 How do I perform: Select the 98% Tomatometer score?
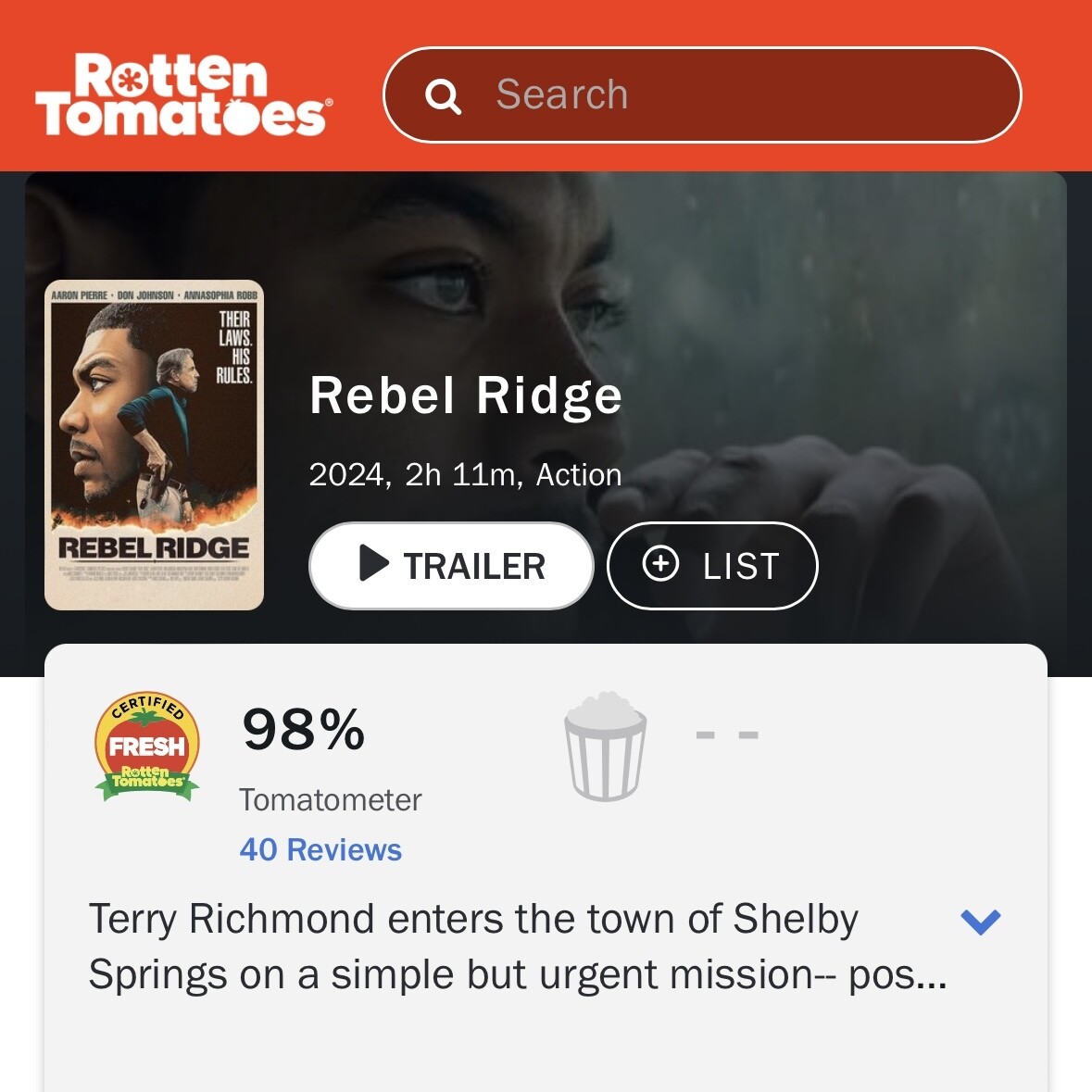[304, 730]
